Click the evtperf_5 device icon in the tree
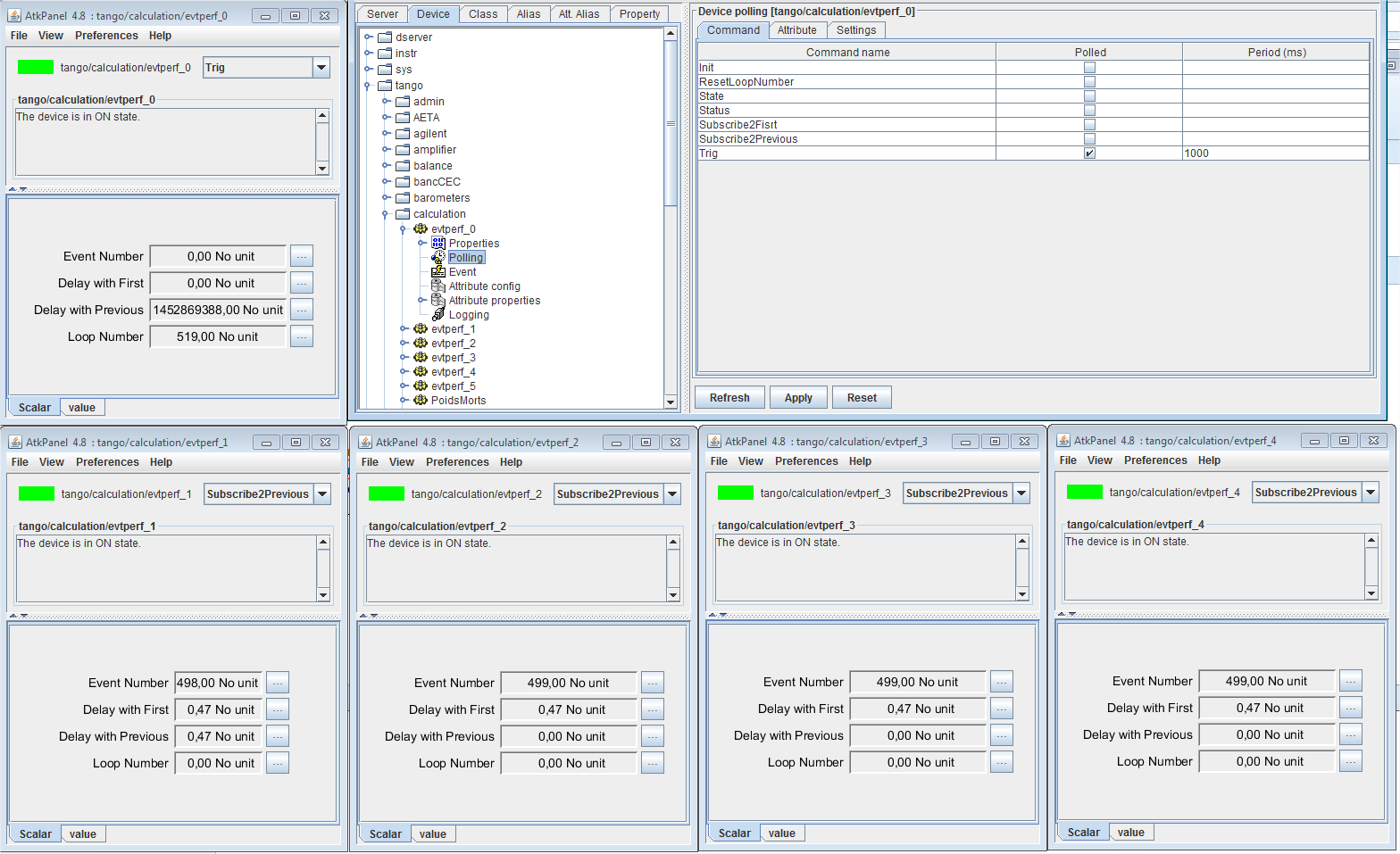The height and width of the screenshot is (854, 1400). click(421, 386)
